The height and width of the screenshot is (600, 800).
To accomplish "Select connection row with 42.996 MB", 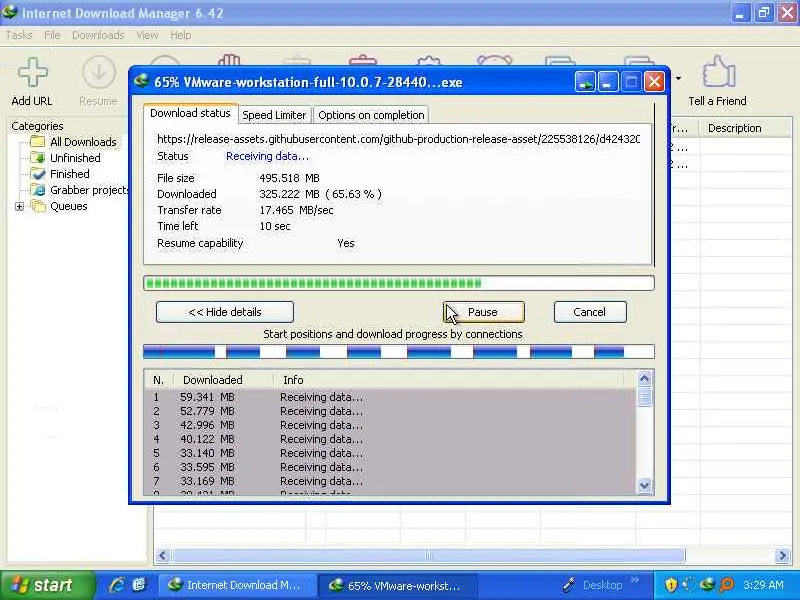I will (x=390, y=425).
